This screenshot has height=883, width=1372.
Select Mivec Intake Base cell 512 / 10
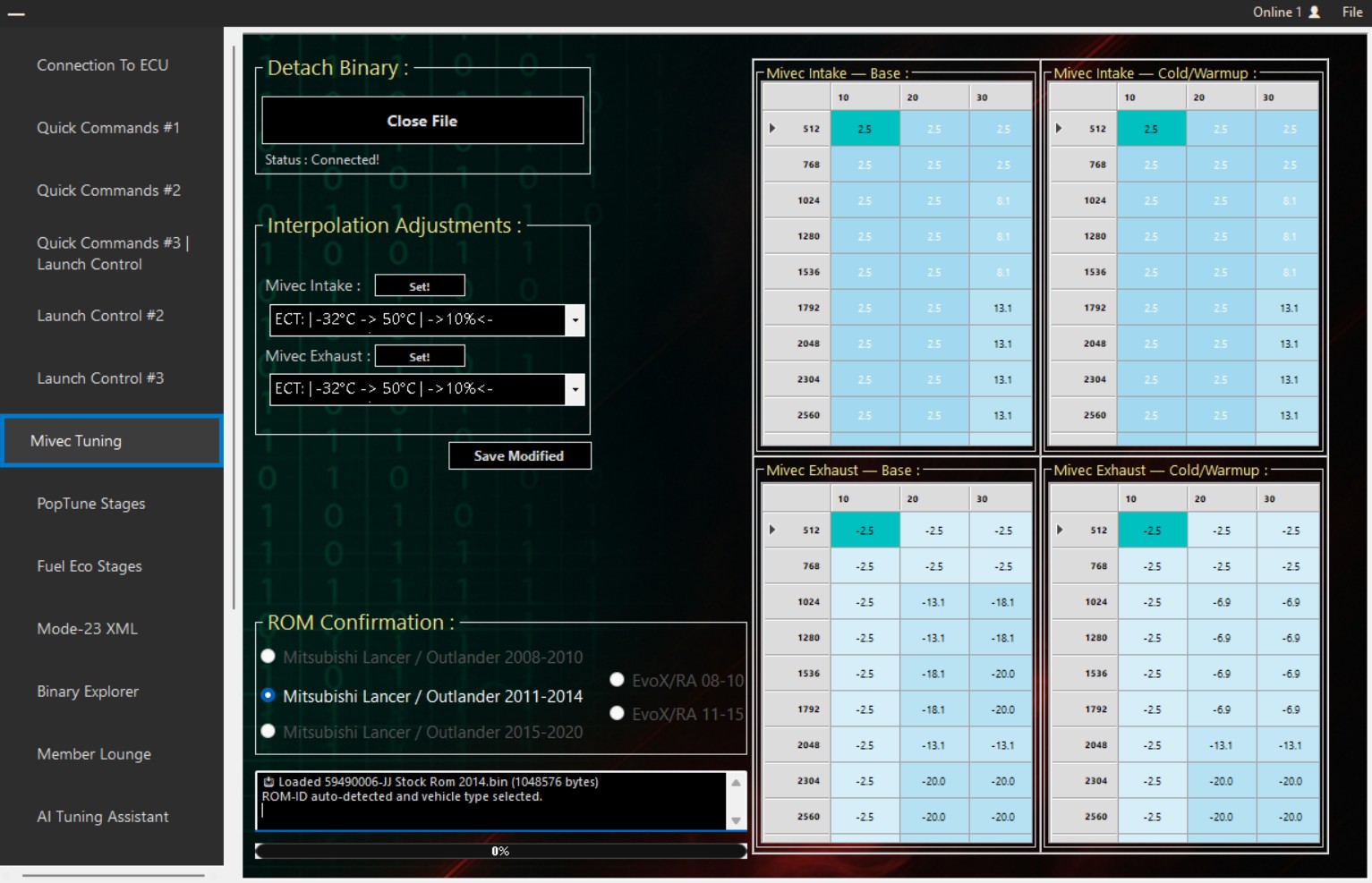coord(865,129)
